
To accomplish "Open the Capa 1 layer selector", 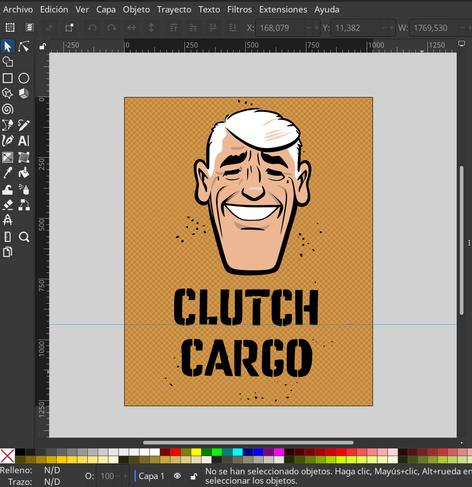I will pos(151,476).
